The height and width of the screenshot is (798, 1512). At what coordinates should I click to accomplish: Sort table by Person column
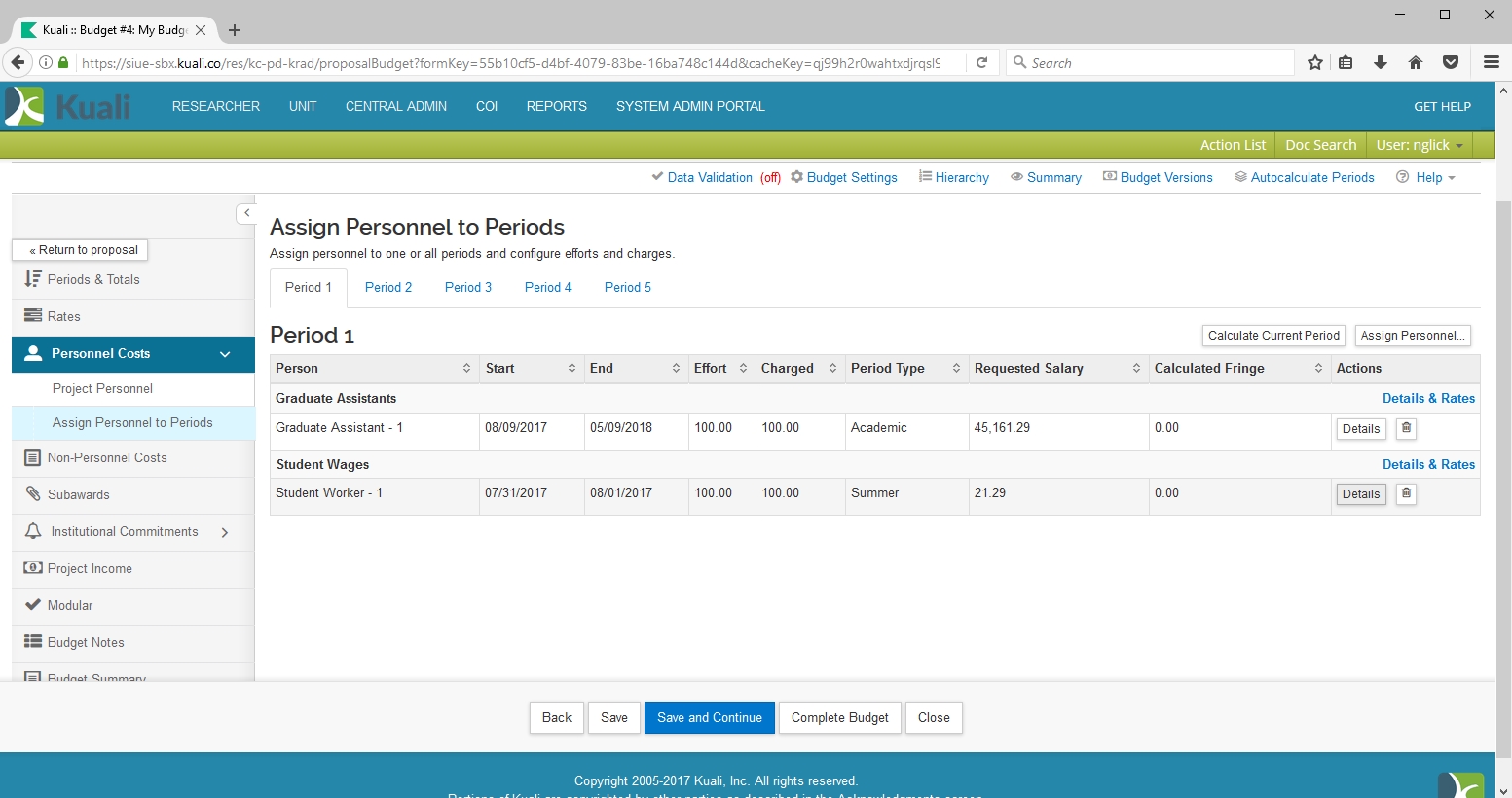point(466,368)
